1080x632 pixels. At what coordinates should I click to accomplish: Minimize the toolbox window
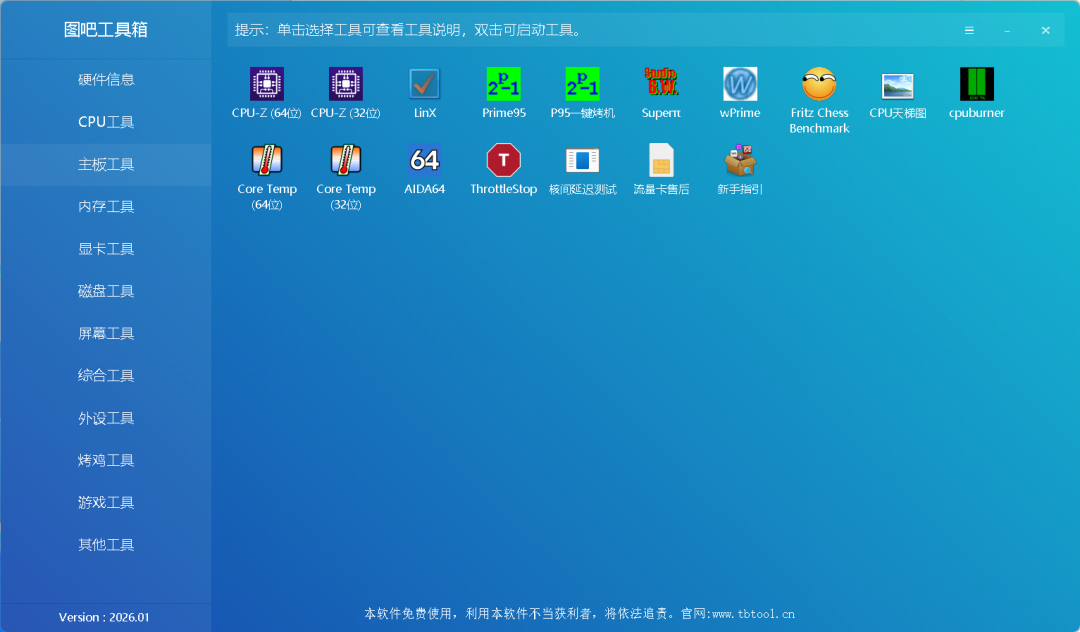[x=1007, y=30]
